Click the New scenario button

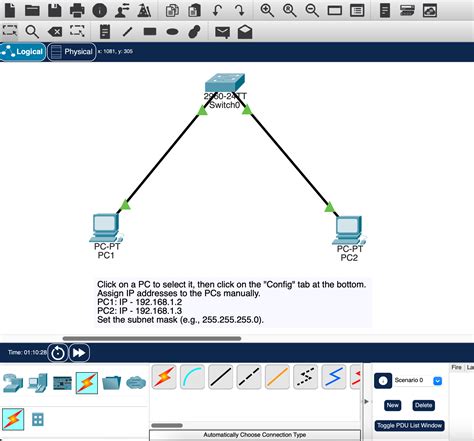click(x=392, y=405)
